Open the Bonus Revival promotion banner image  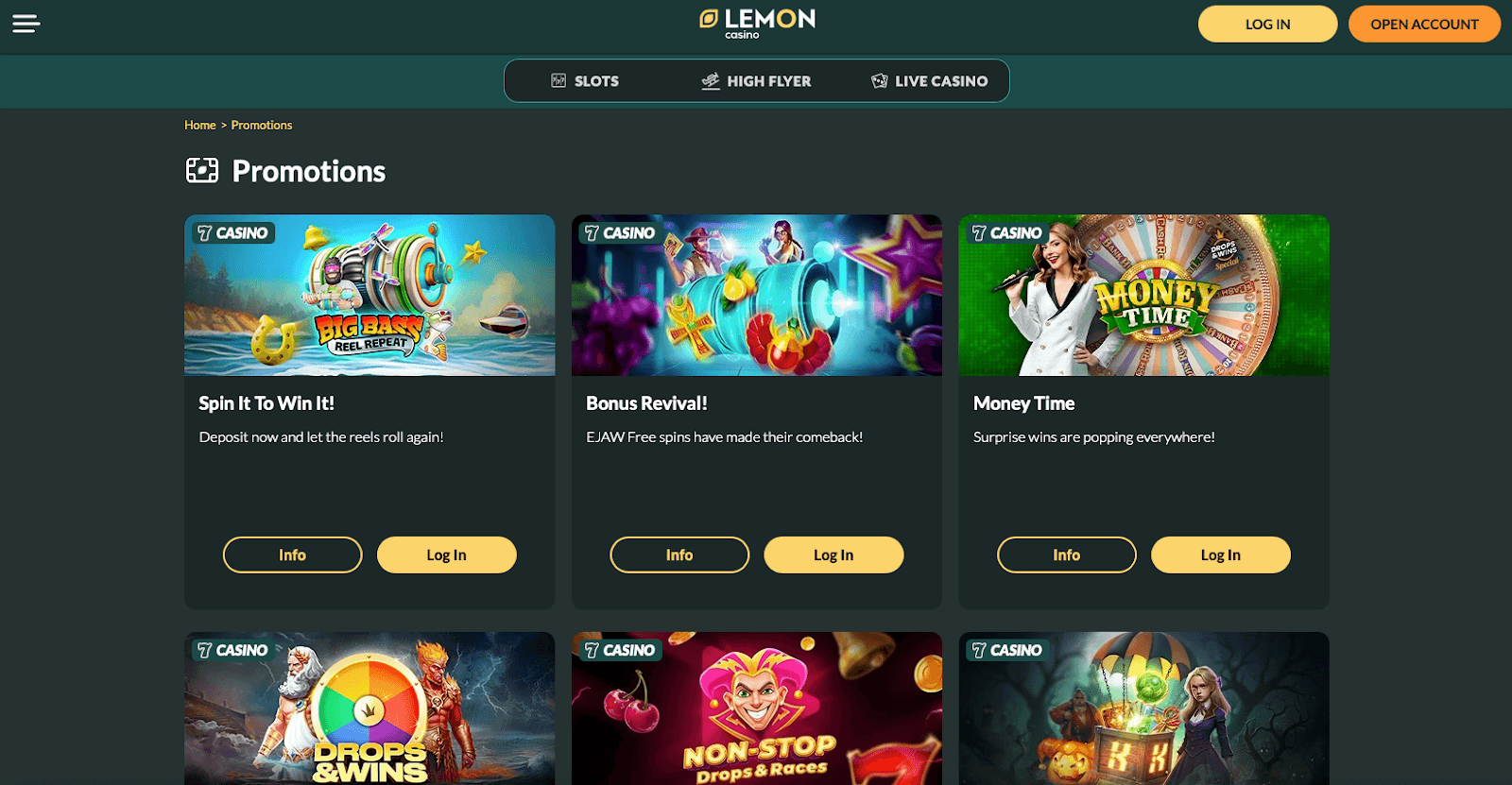757,295
